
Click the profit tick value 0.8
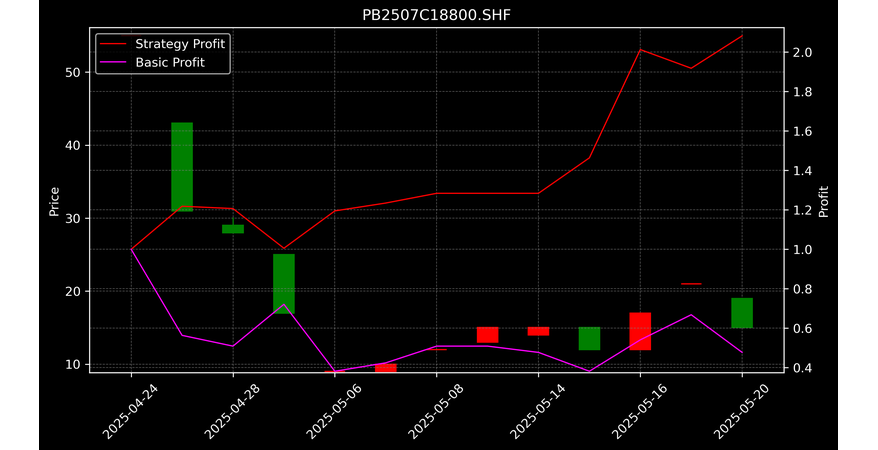800,289
